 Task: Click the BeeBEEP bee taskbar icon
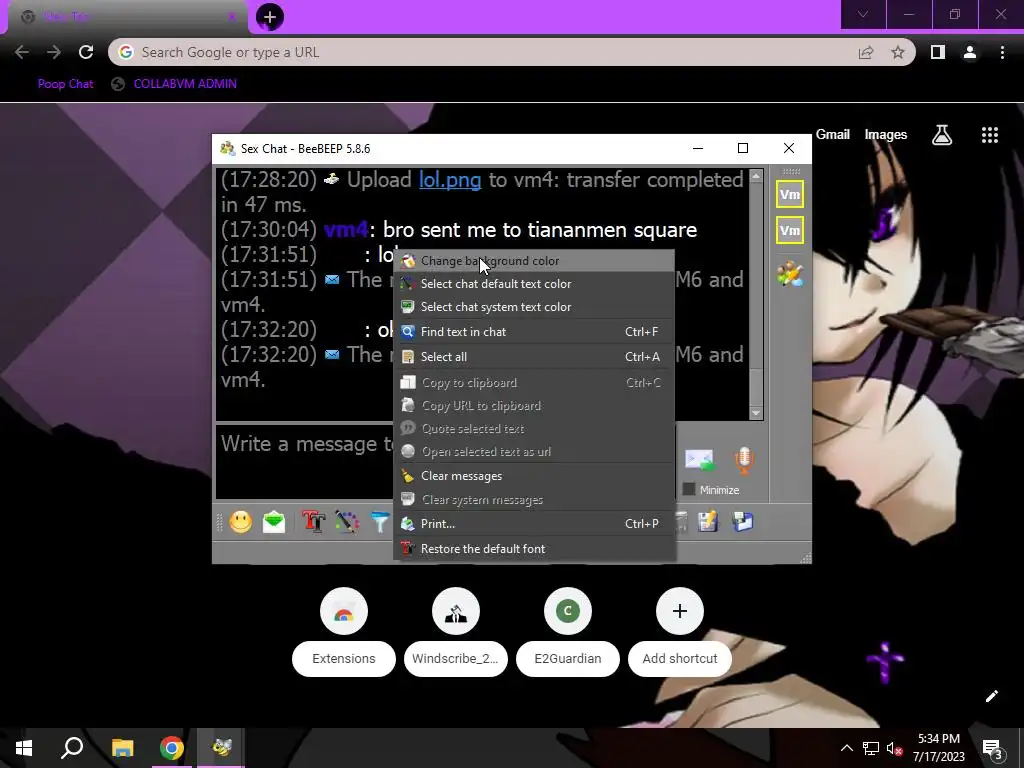(221, 748)
